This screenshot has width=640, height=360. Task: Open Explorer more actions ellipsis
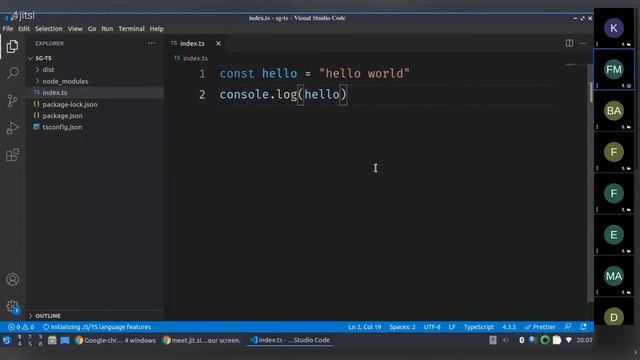(151, 43)
